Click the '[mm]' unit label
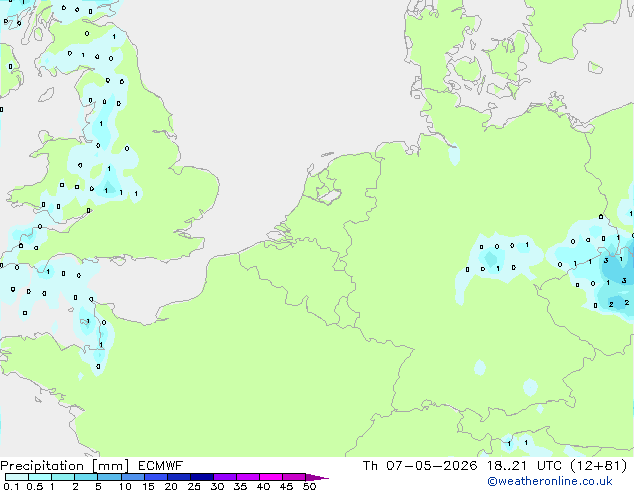 point(110,466)
